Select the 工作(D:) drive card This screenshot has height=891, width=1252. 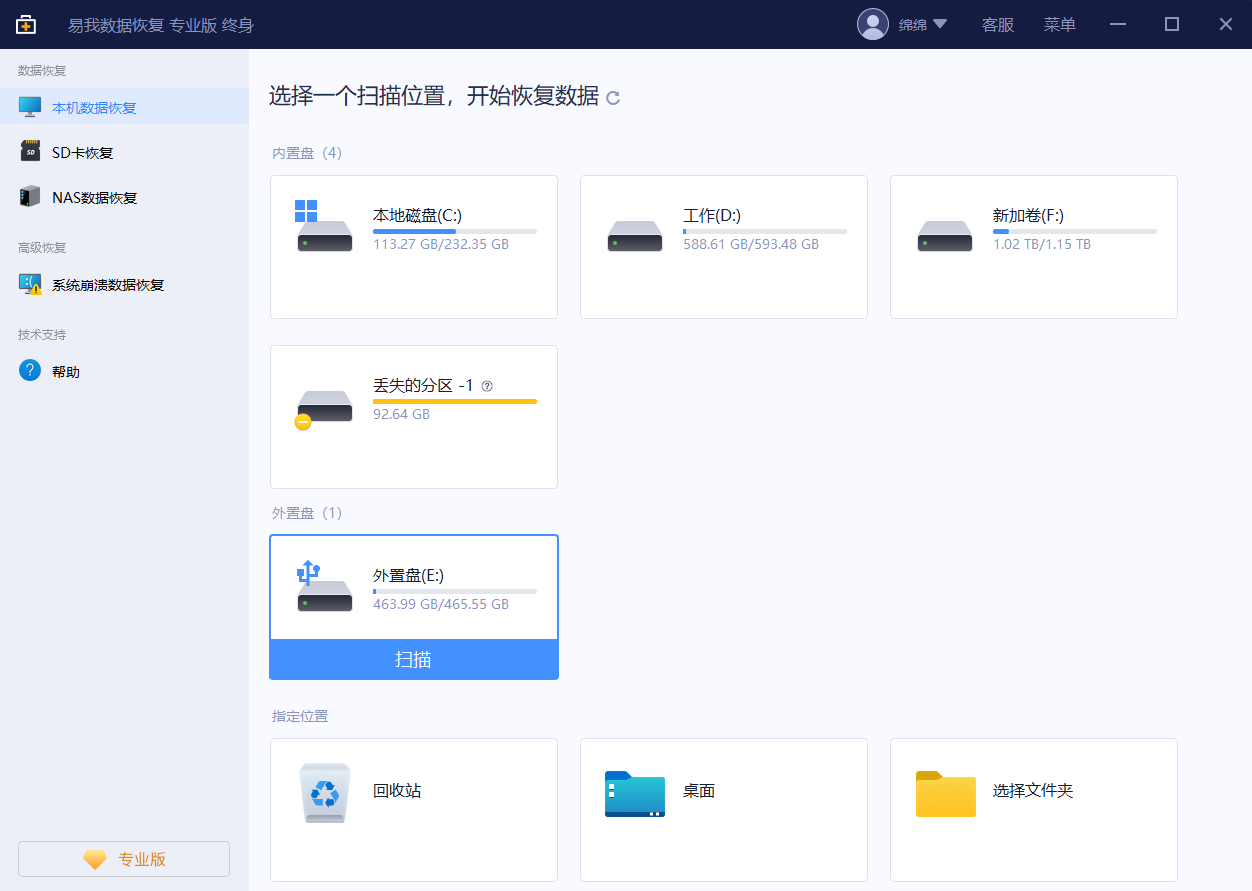tap(723, 246)
